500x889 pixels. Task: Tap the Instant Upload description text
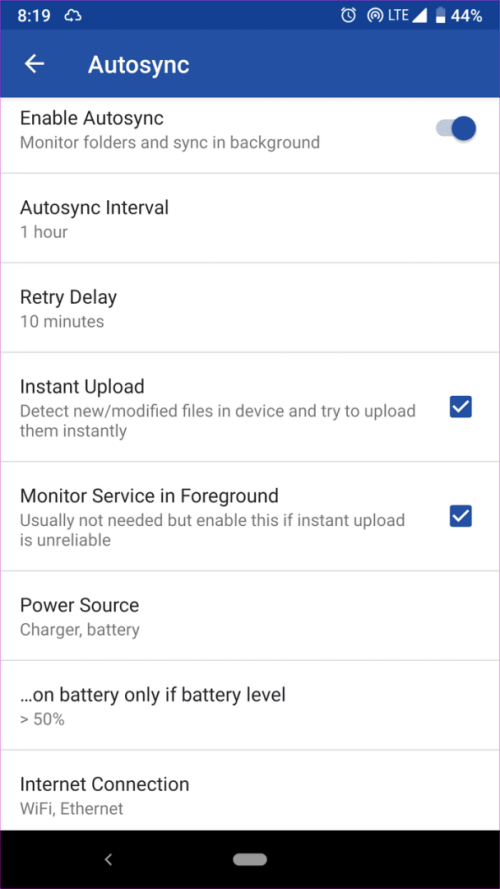coord(218,421)
